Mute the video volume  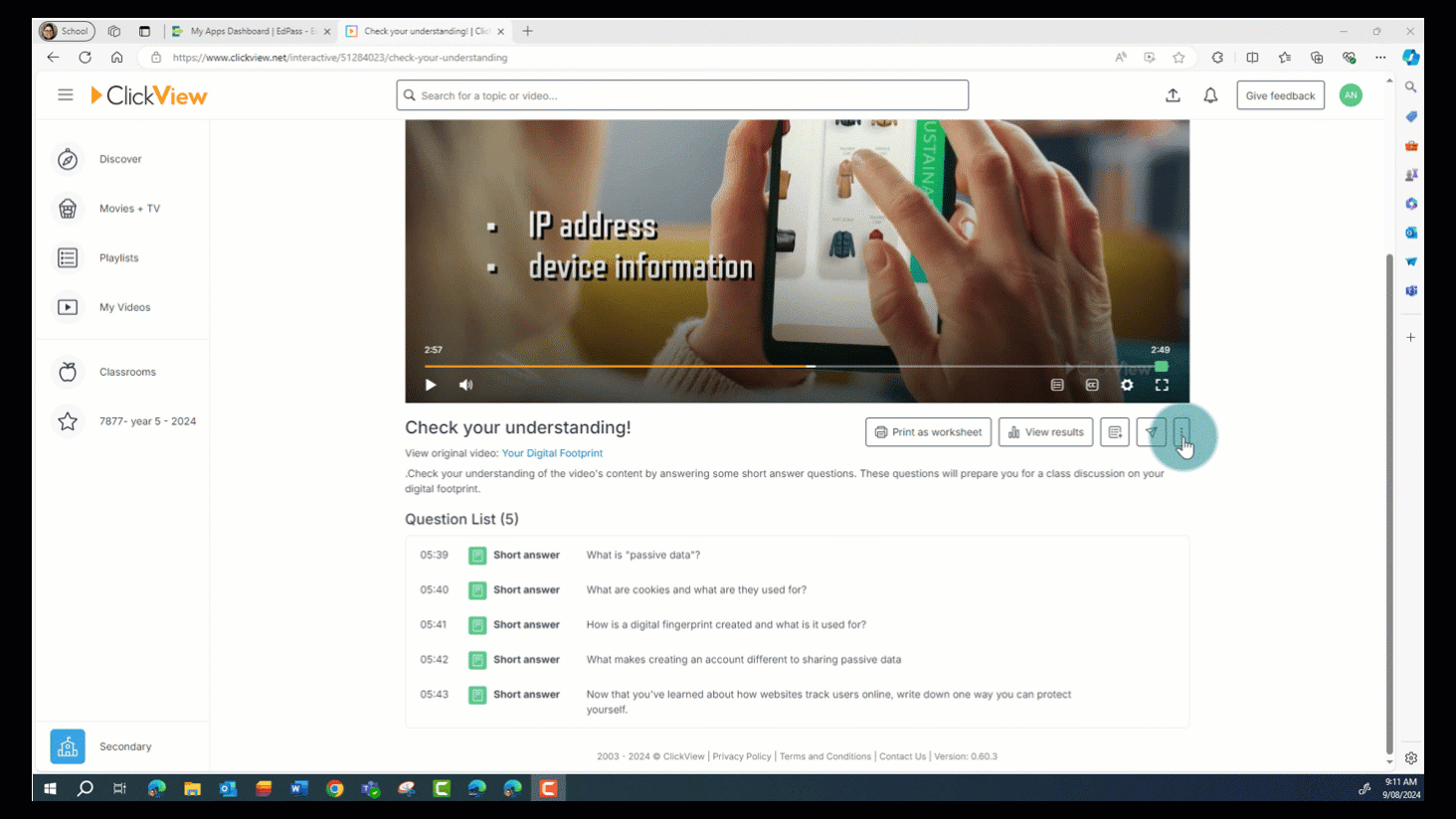(465, 385)
